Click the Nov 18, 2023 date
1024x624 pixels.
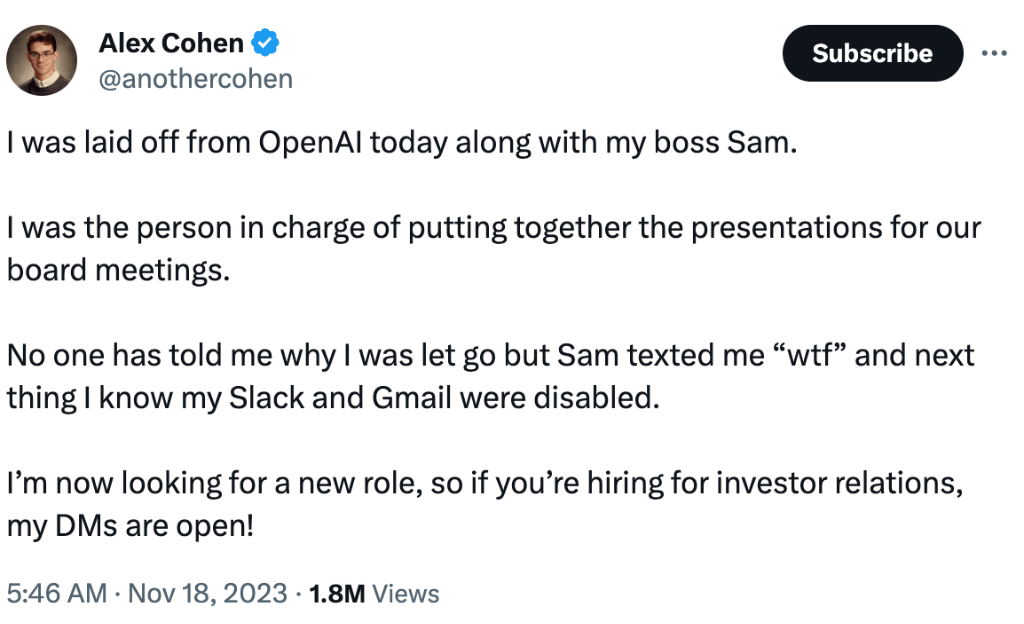click(207, 593)
